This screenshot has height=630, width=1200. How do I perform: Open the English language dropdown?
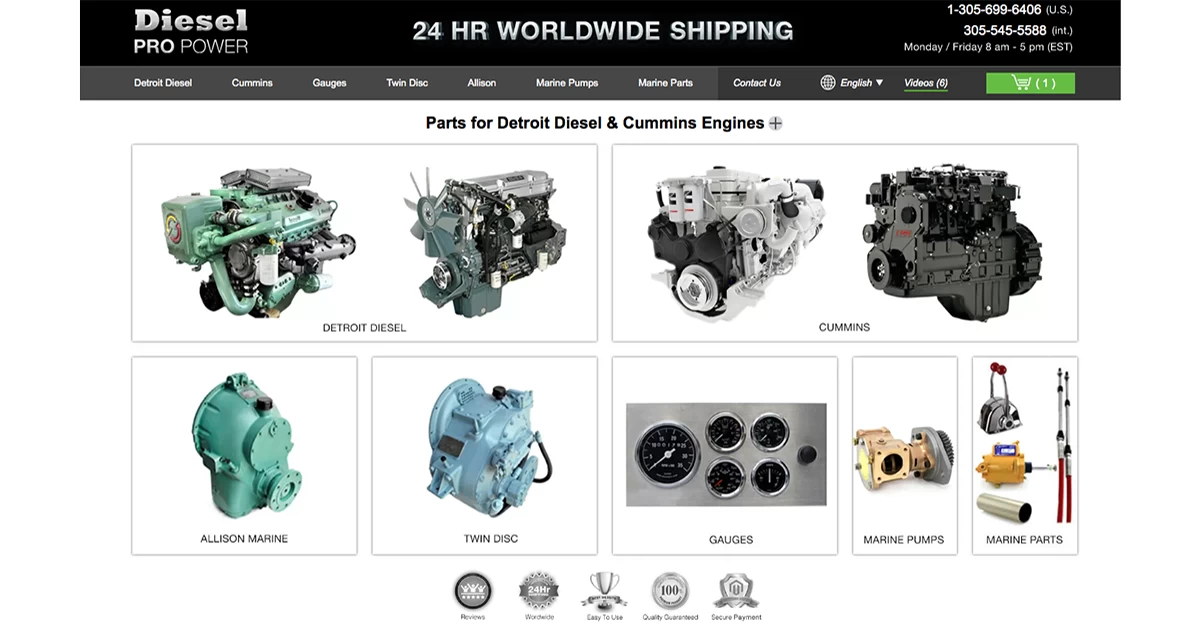tap(862, 83)
